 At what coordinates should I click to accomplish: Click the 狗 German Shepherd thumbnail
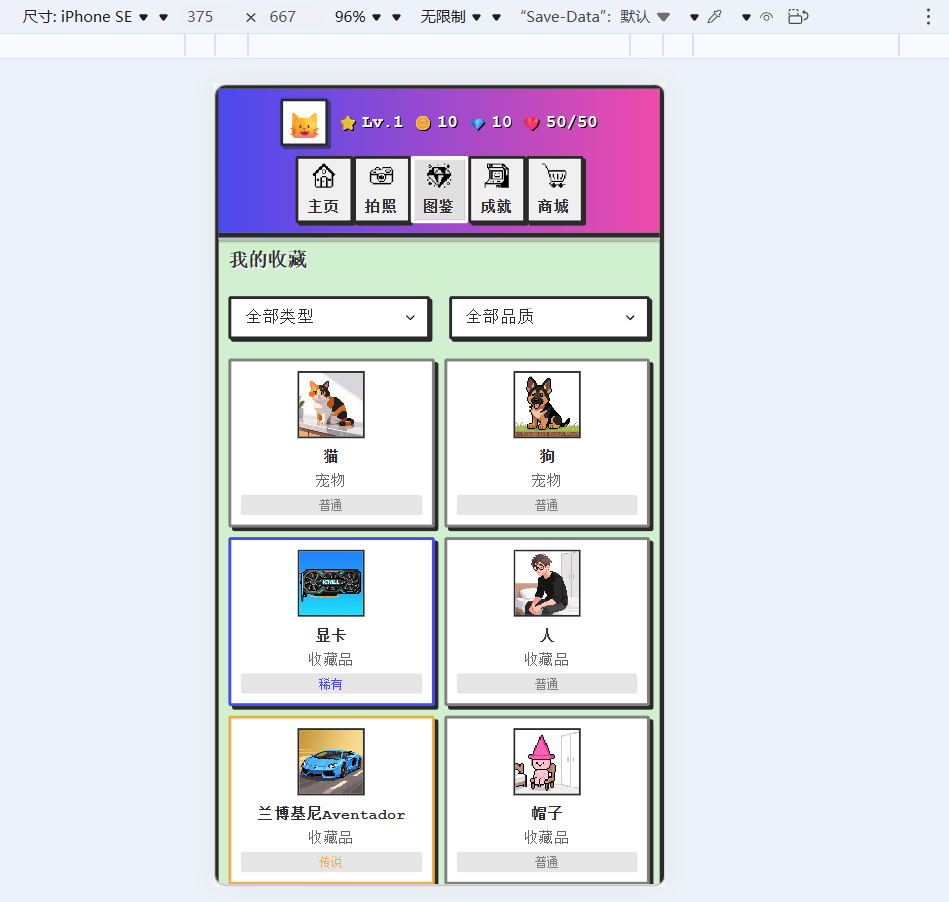coord(546,404)
